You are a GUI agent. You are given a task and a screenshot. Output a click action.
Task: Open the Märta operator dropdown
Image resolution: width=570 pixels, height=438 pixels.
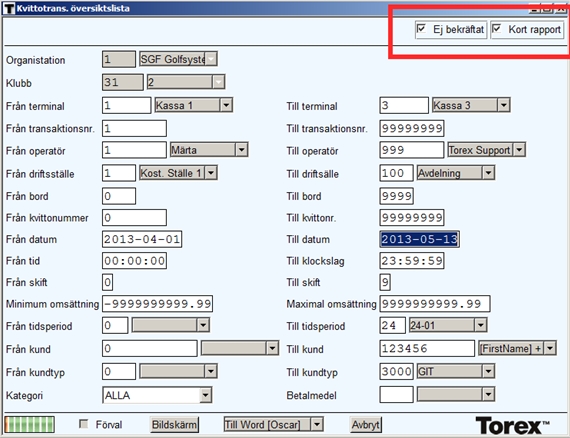click(241, 150)
